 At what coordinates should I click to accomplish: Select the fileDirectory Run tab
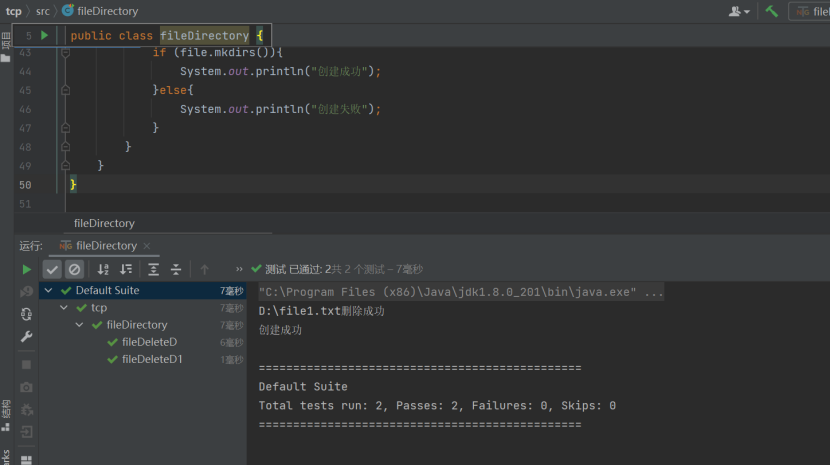tap(105, 245)
